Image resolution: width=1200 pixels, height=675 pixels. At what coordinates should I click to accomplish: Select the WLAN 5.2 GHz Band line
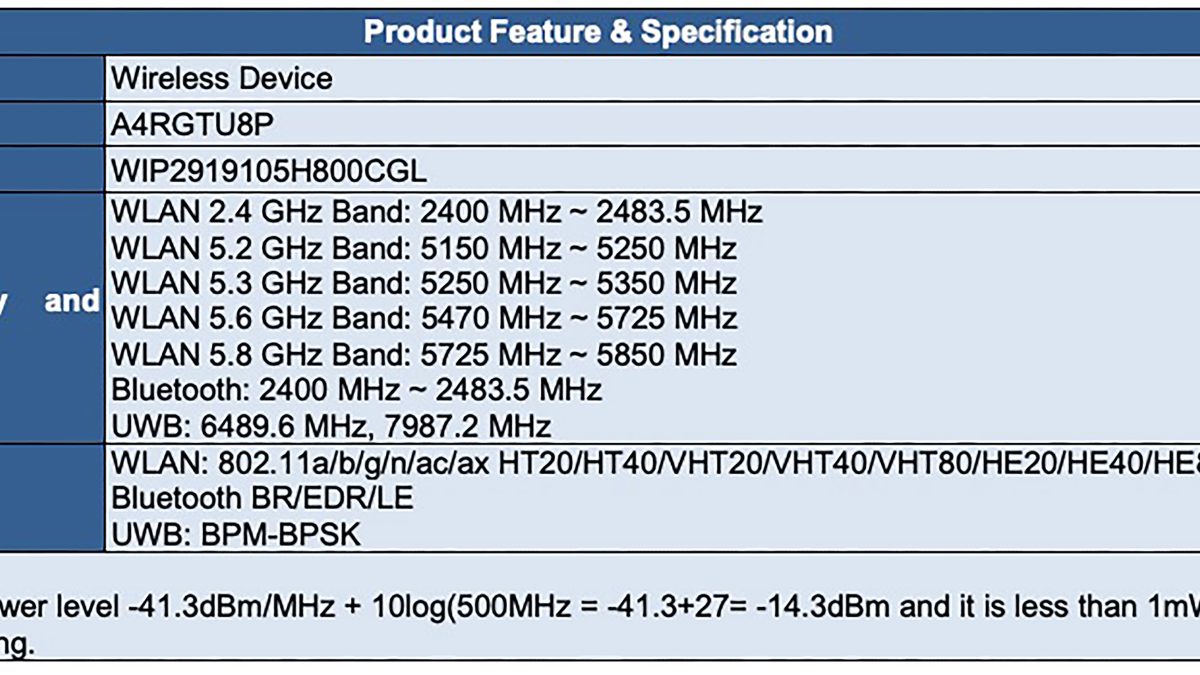coord(424,248)
